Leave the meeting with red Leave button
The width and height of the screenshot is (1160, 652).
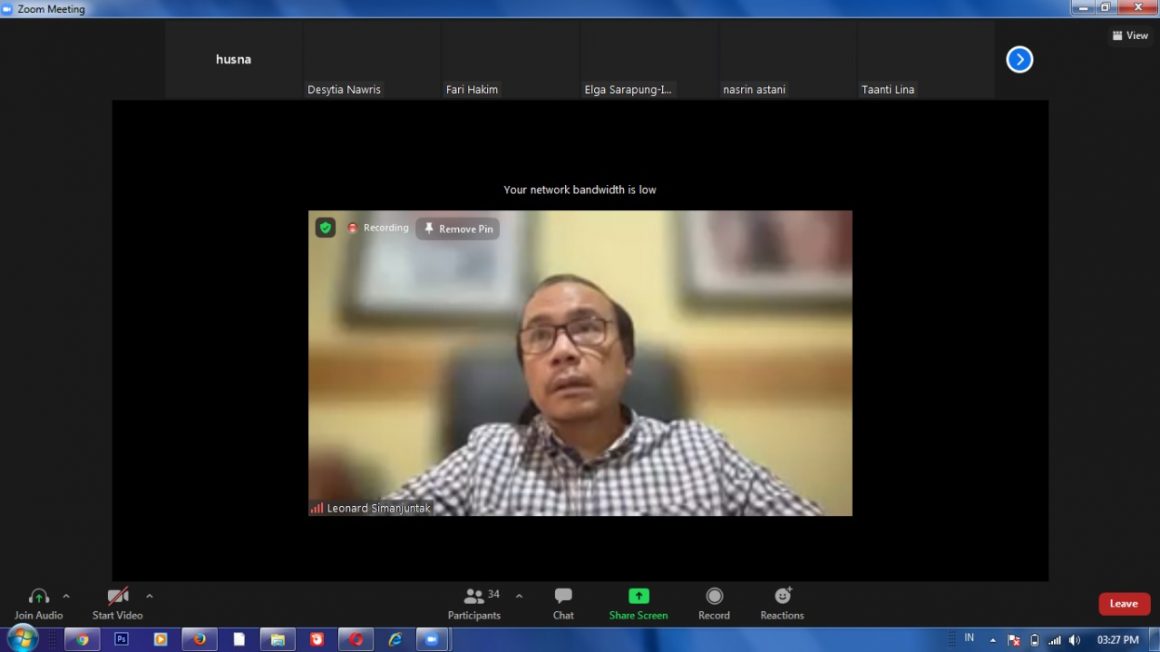coord(1124,604)
